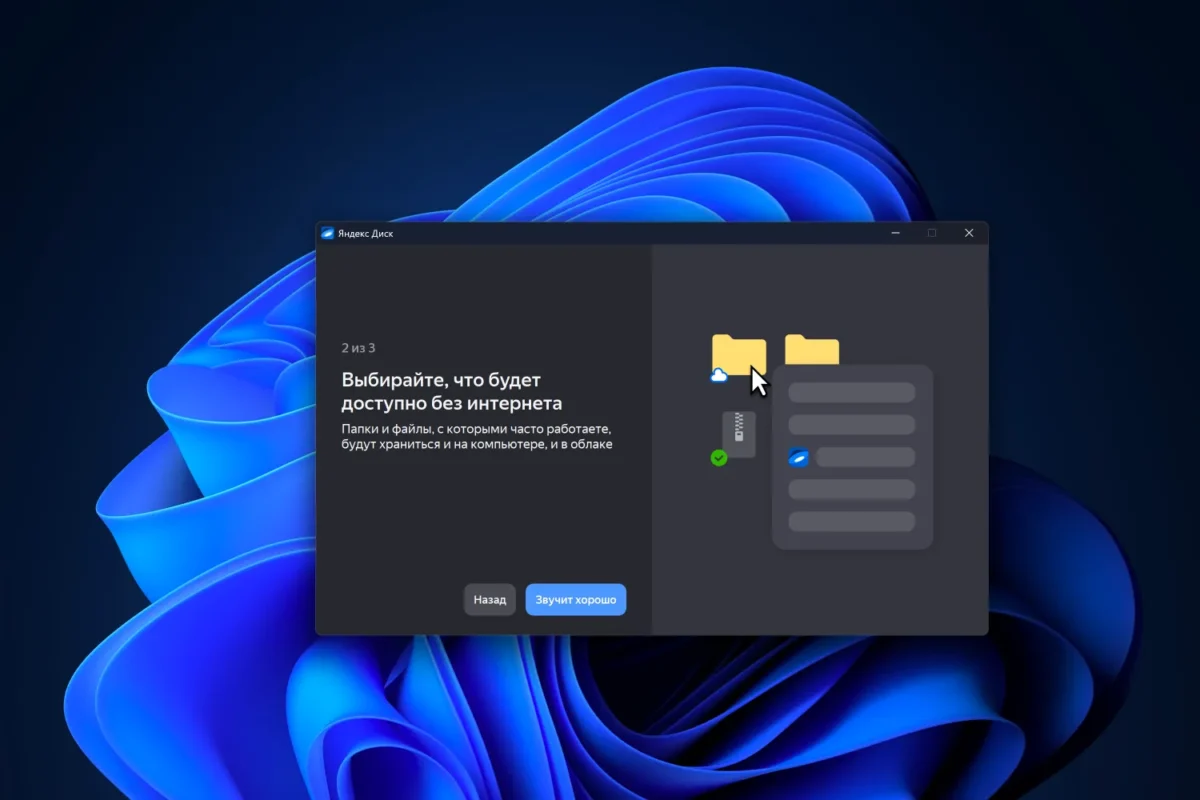The image size is (1200, 800).
Task: Click the blue Yandex Disk icon in illustrated menu
Action: (798, 457)
